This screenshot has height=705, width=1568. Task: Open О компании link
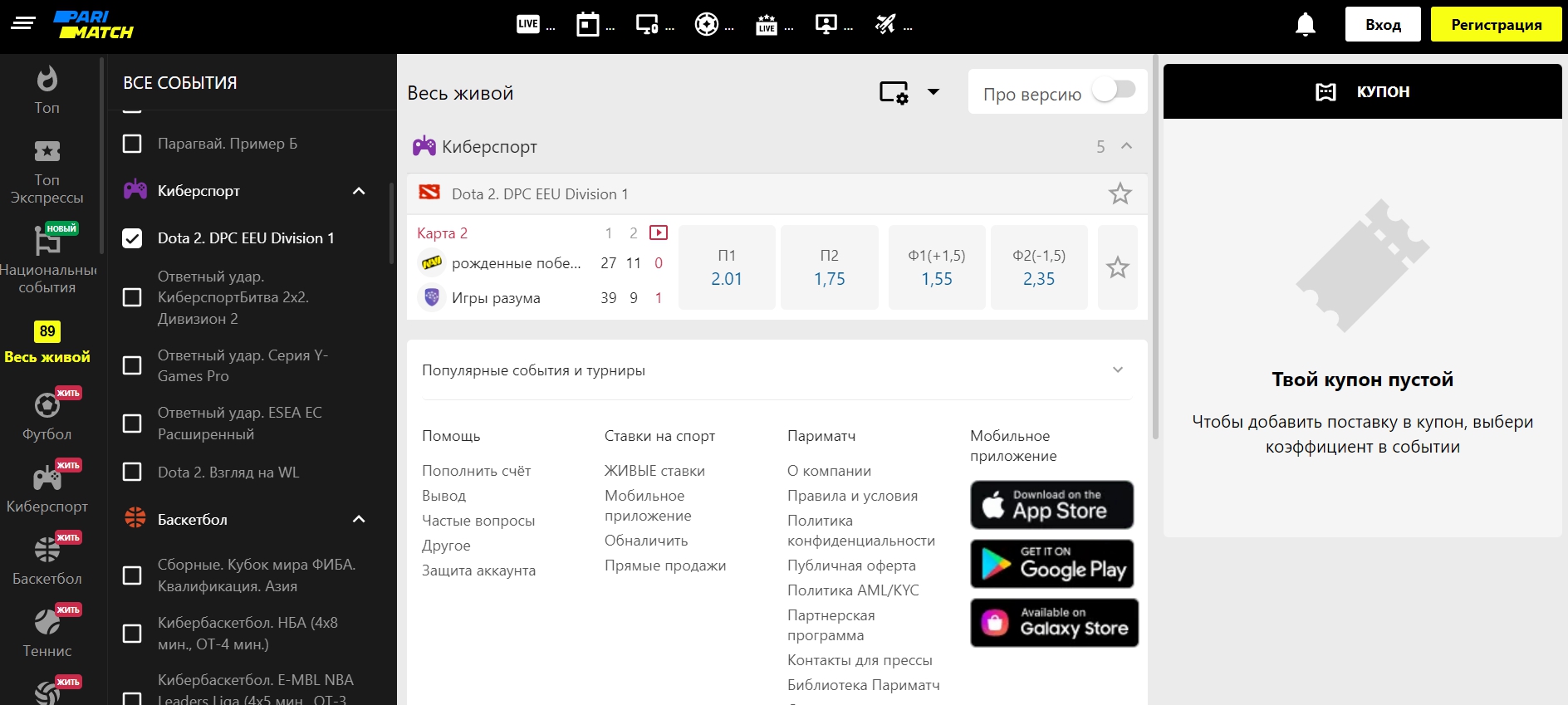coord(829,471)
